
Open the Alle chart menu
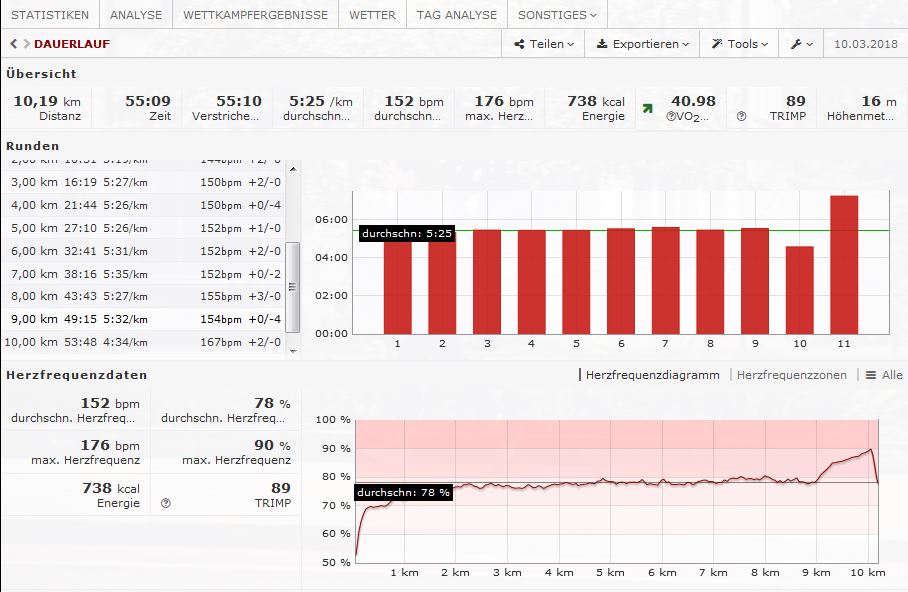(x=884, y=375)
